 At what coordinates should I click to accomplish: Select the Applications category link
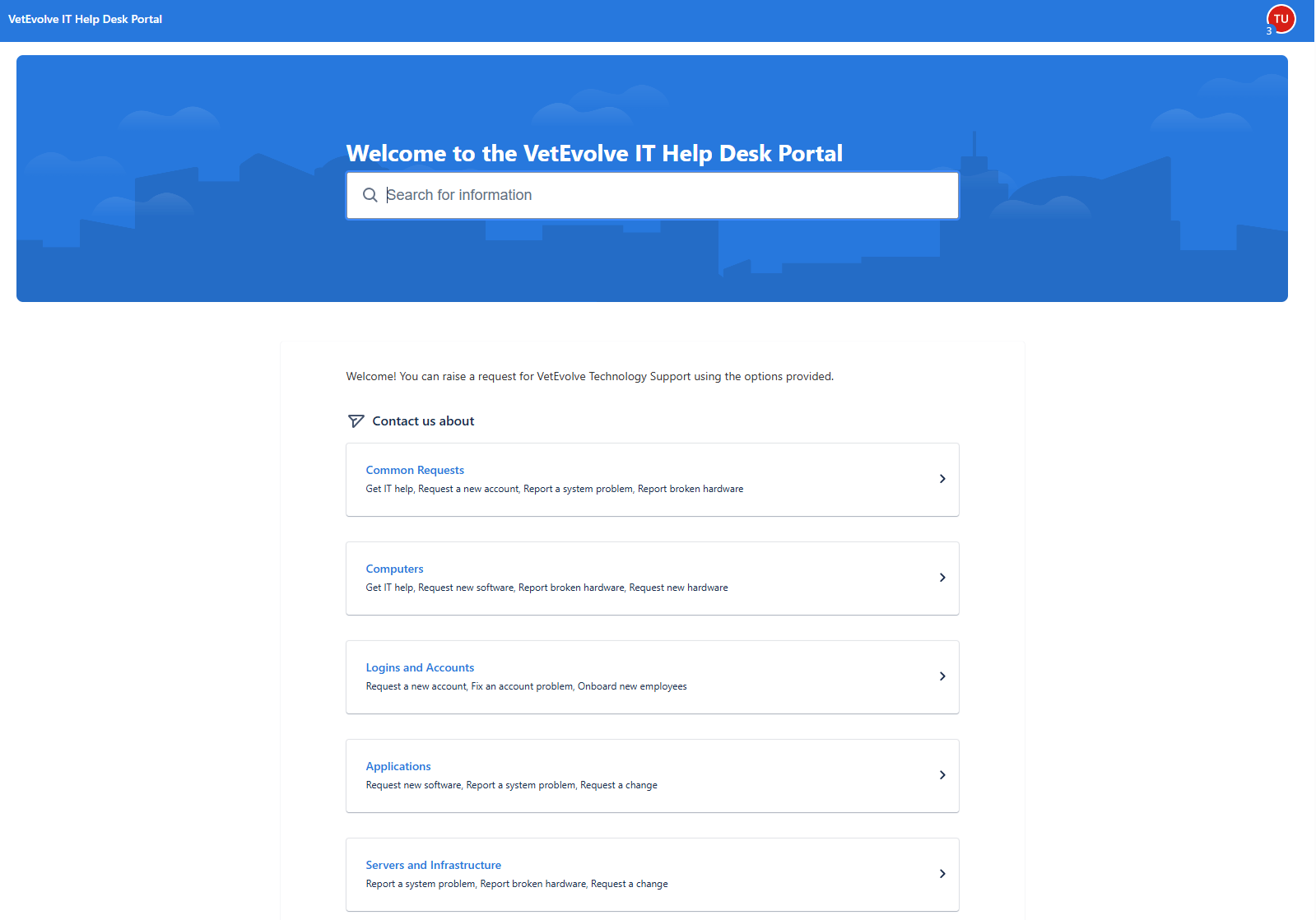click(x=398, y=766)
